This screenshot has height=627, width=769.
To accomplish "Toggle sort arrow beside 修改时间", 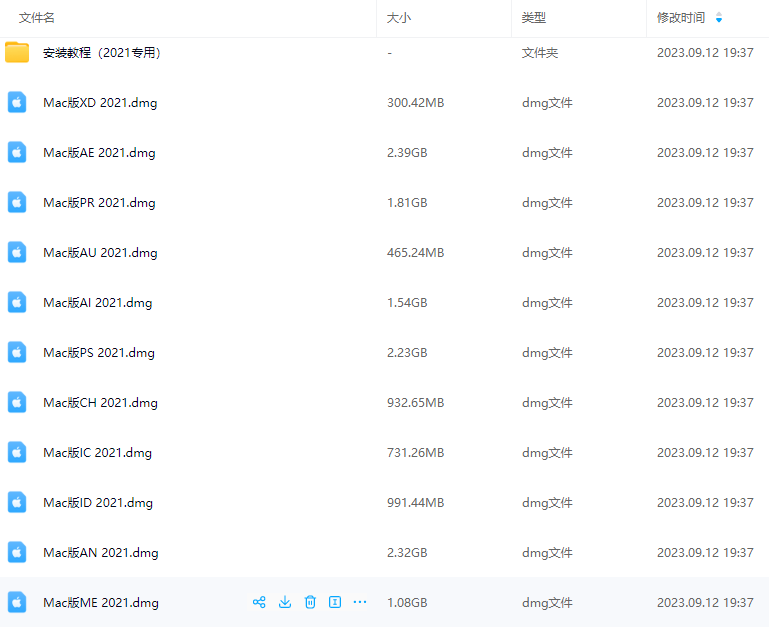I will point(719,18).
